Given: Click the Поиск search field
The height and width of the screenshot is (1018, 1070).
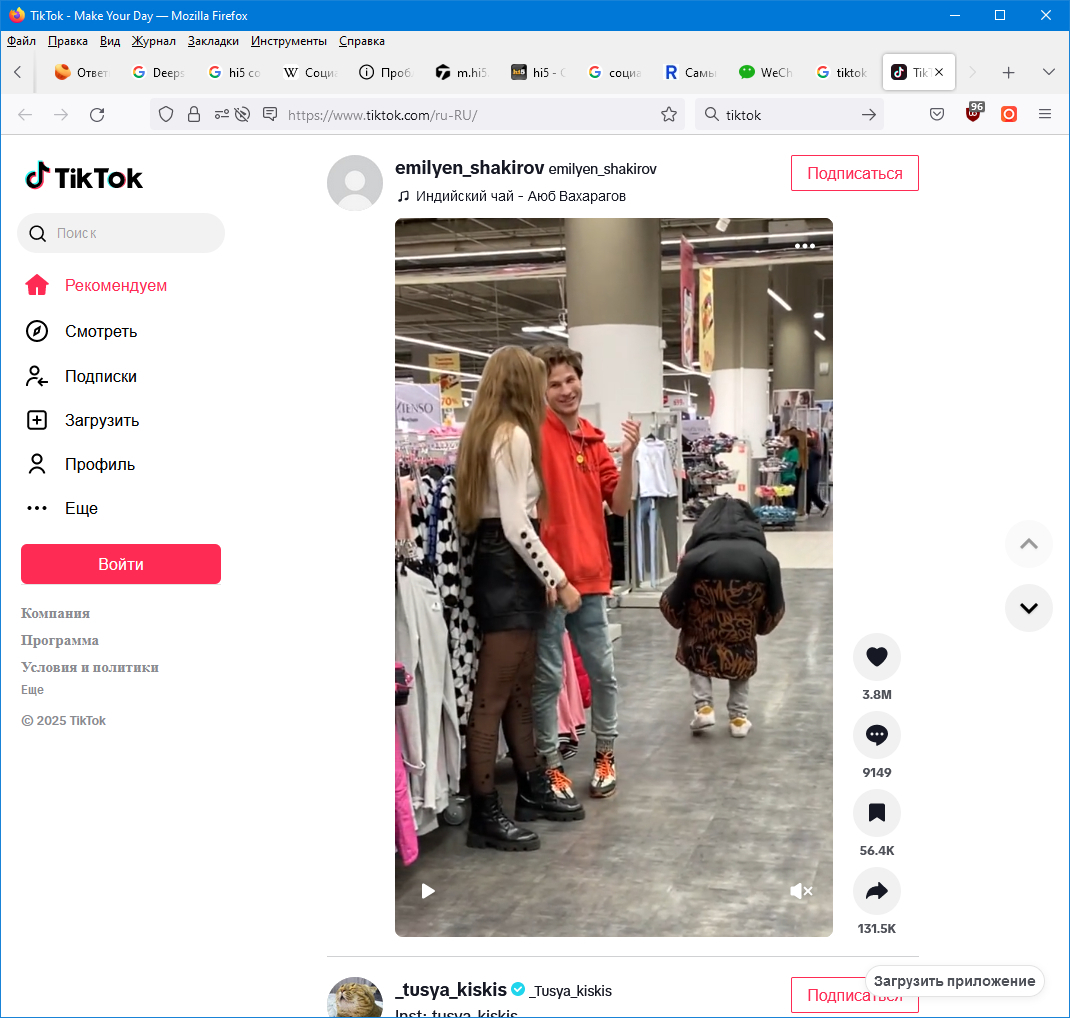Looking at the screenshot, I should pyautogui.click(x=121, y=233).
